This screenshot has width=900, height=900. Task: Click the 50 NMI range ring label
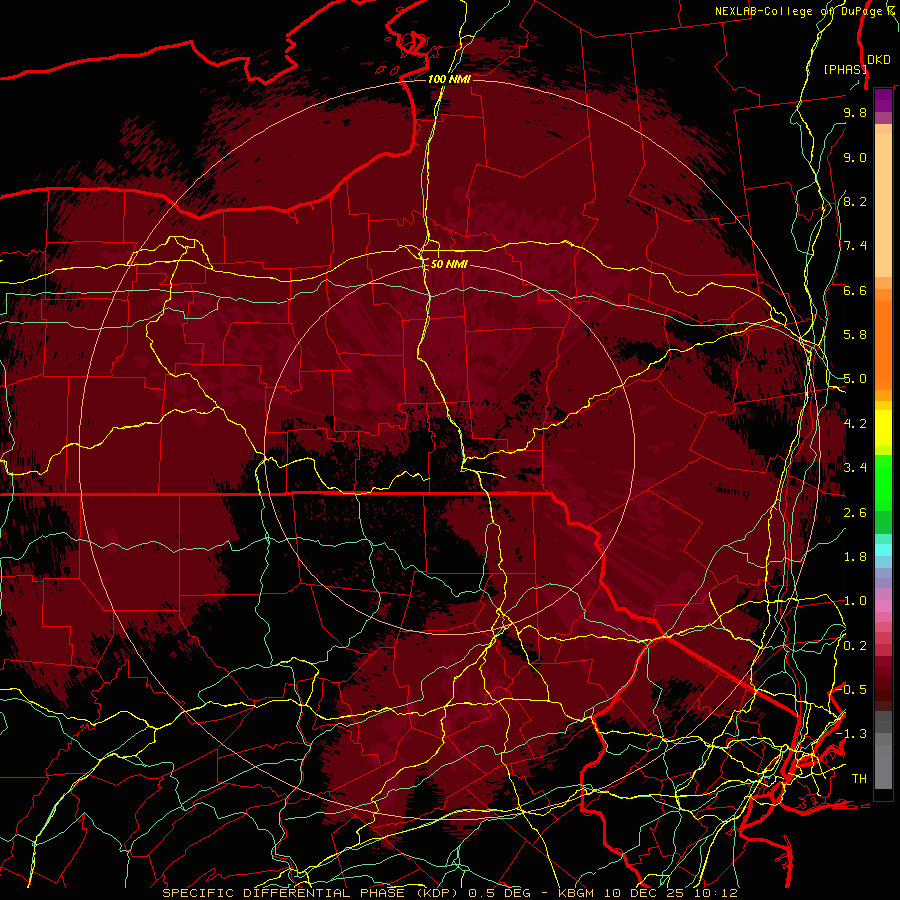pos(449,264)
